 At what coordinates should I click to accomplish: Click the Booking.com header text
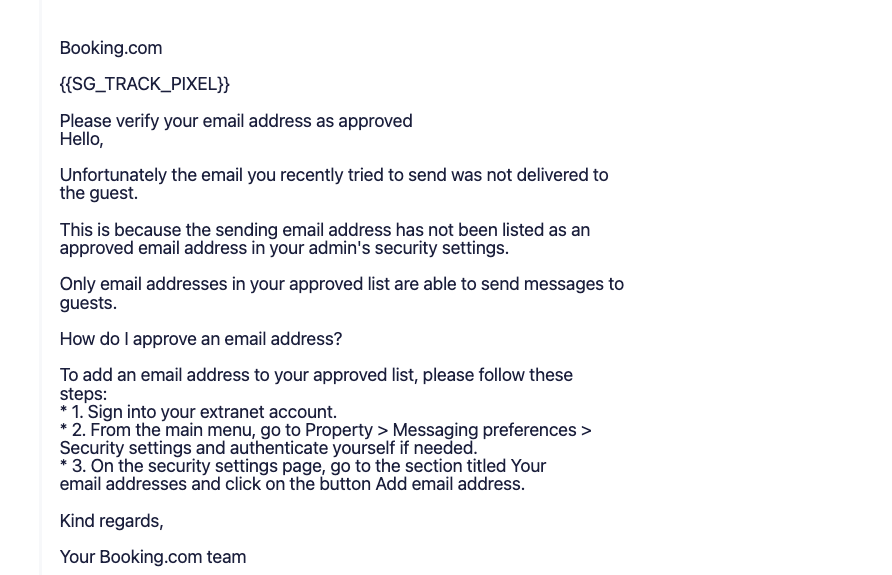click(111, 48)
